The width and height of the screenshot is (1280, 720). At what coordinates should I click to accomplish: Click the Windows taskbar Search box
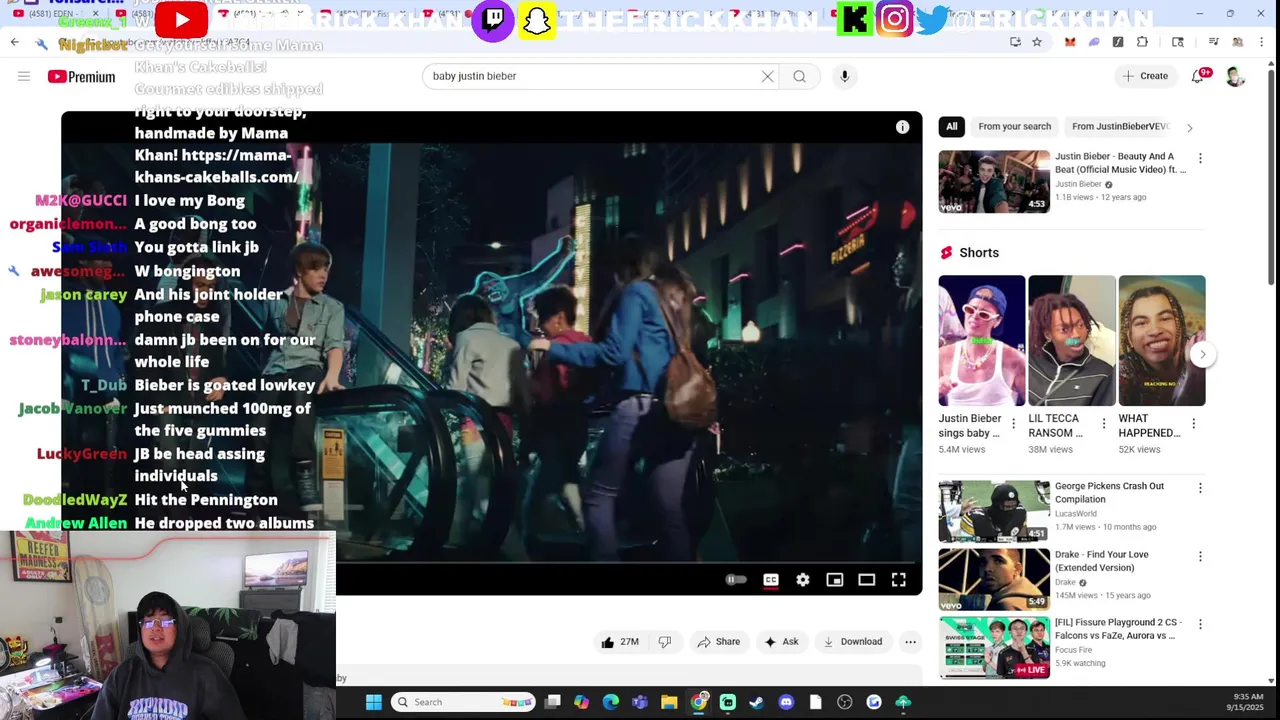(463, 702)
